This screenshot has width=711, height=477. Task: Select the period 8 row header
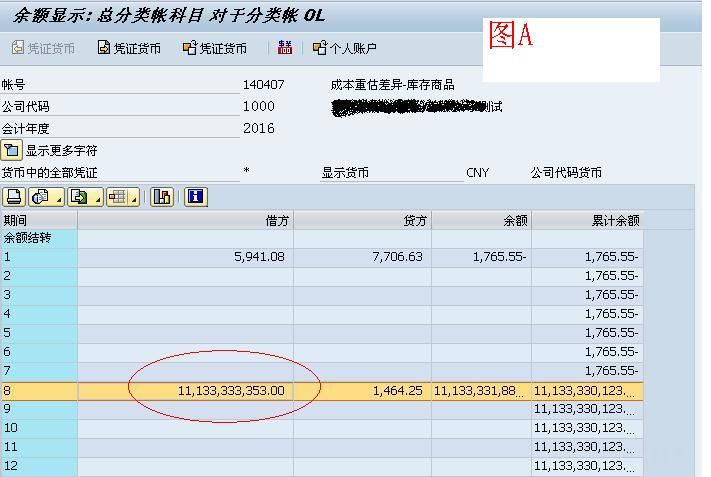click(39, 390)
